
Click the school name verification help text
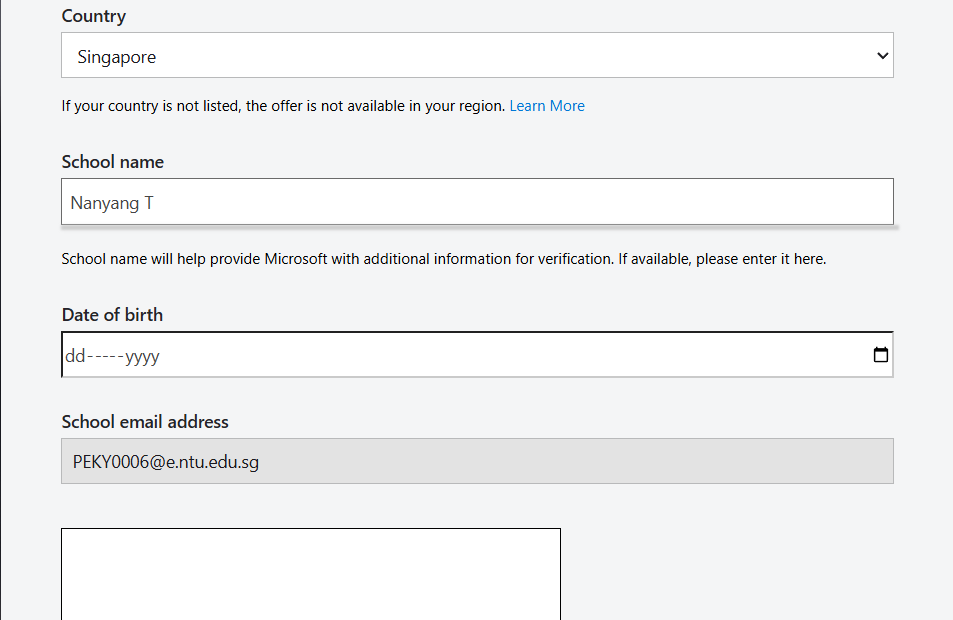tap(444, 259)
